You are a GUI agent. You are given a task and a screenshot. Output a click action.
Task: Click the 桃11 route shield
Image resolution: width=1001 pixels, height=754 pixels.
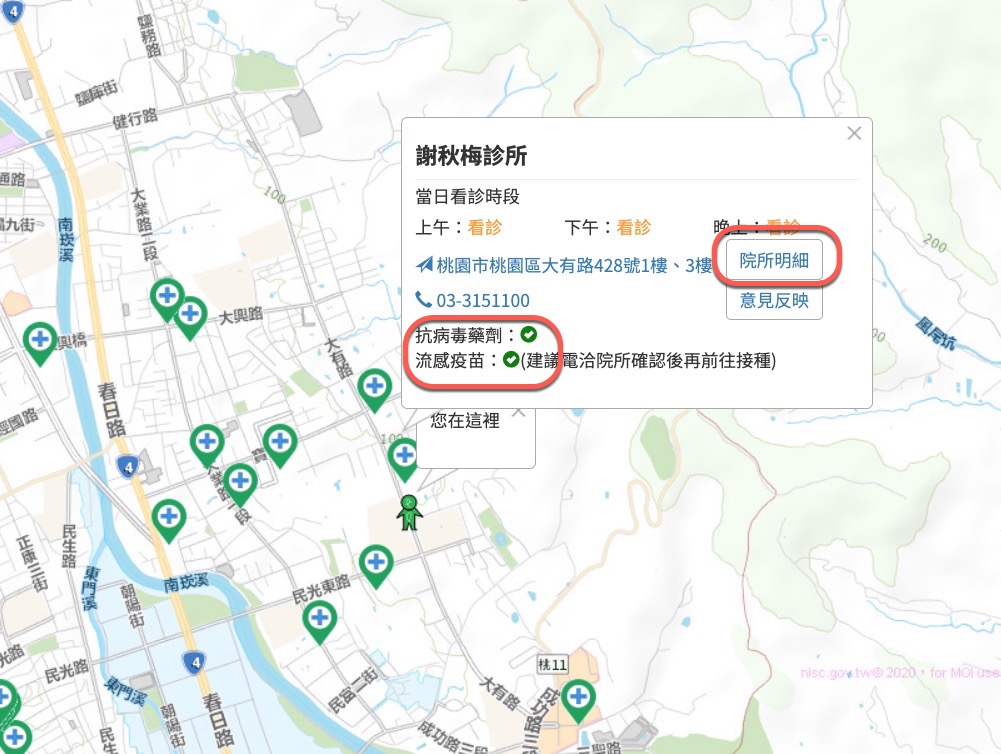click(x=552, y=665)
